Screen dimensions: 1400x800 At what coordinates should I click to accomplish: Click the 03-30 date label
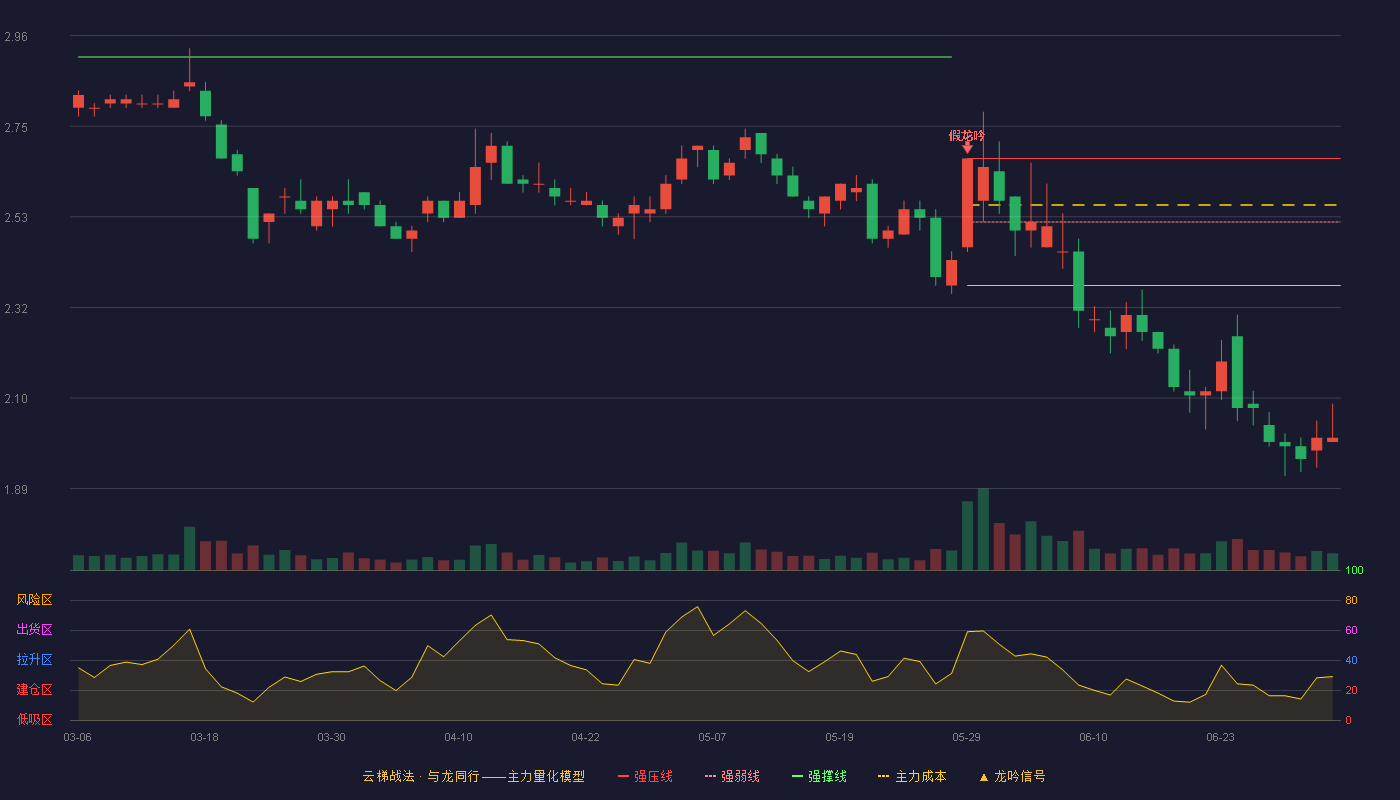331,737
